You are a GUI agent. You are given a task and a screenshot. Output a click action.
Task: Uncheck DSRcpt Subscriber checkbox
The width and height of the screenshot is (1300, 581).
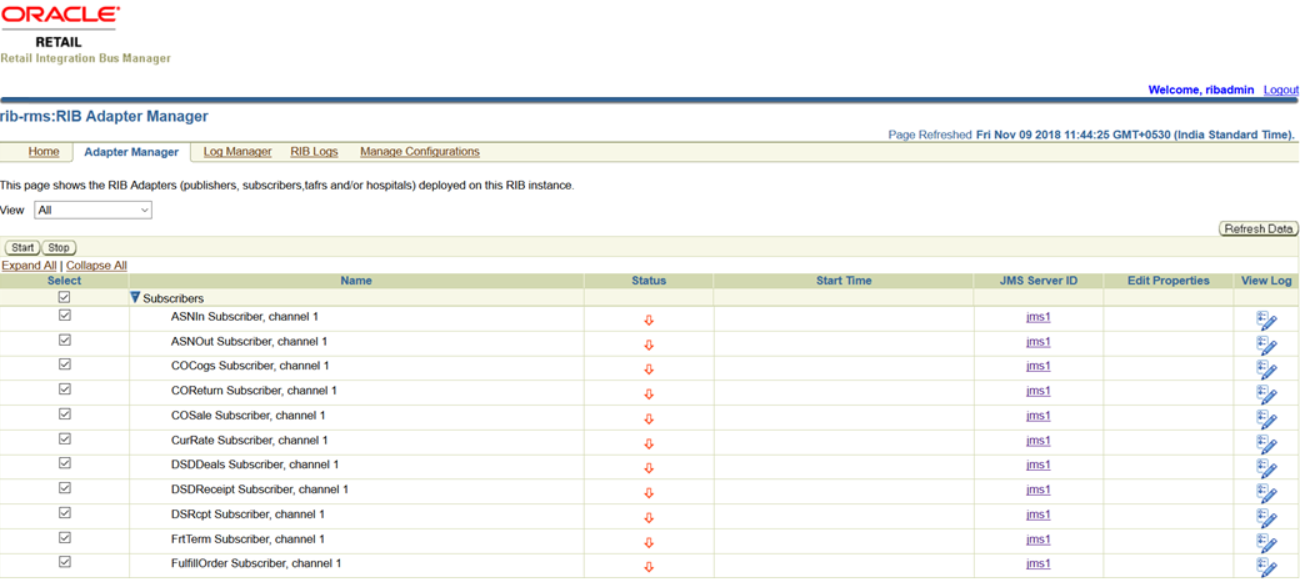click(65, 512)
